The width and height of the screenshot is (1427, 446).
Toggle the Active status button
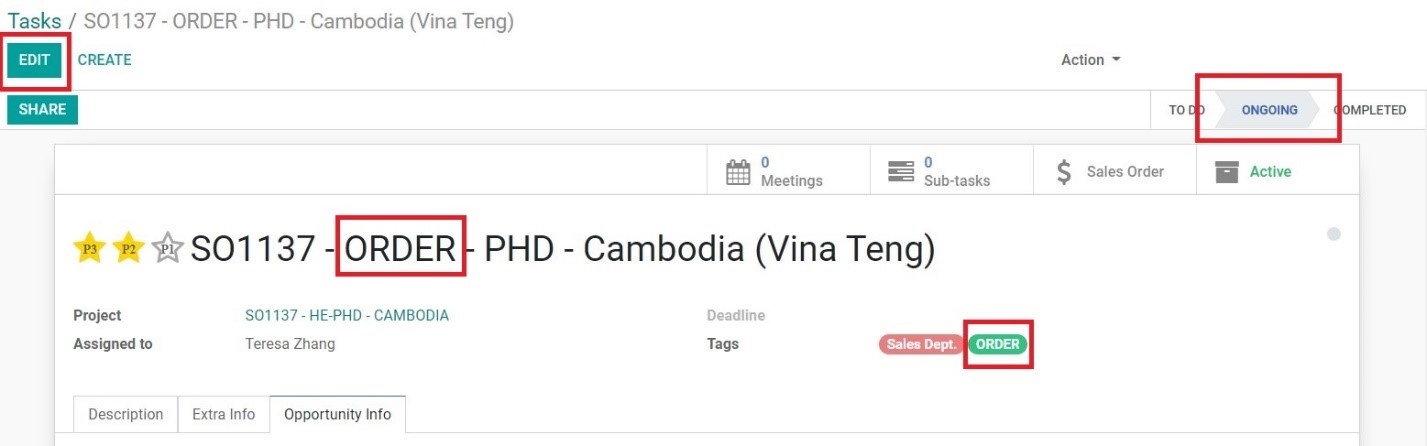coord(1277,171)
